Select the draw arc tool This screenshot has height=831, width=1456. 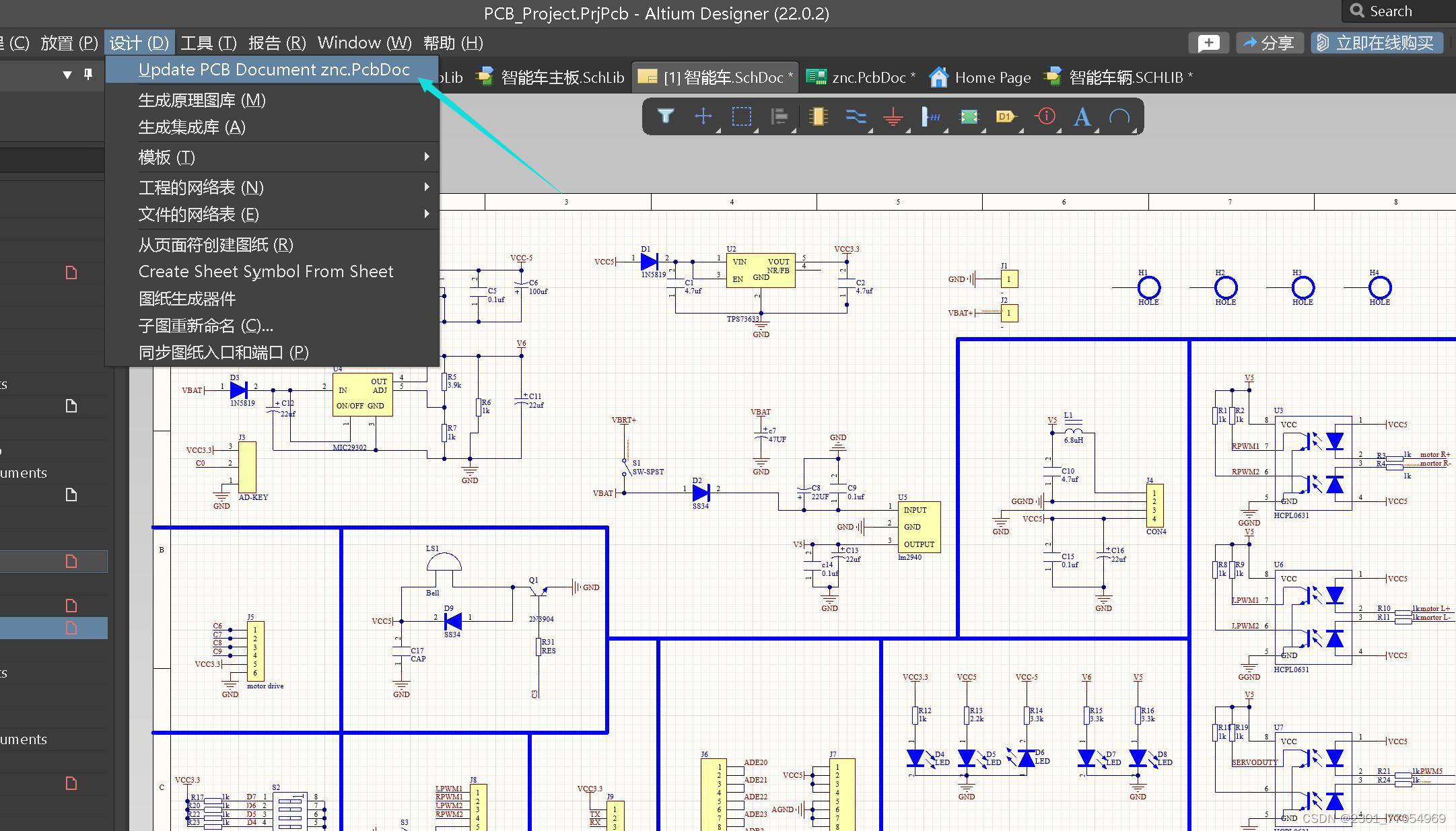1119,117
